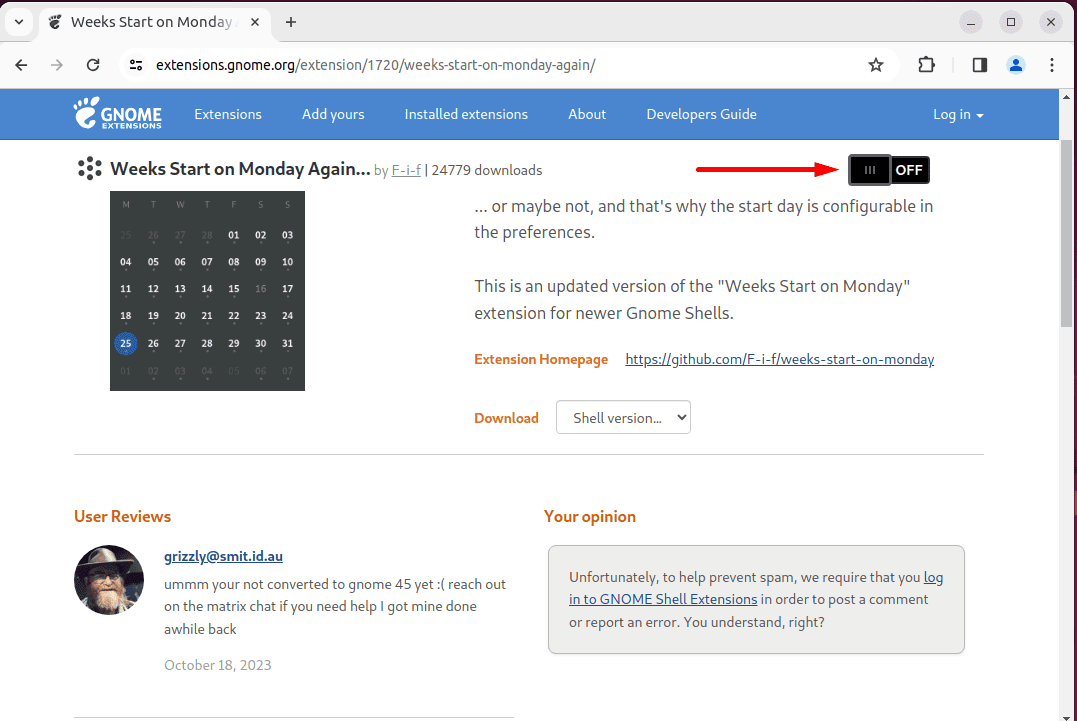Click the Extension Homepage label
1077x721 pixels.
point(541,359)
